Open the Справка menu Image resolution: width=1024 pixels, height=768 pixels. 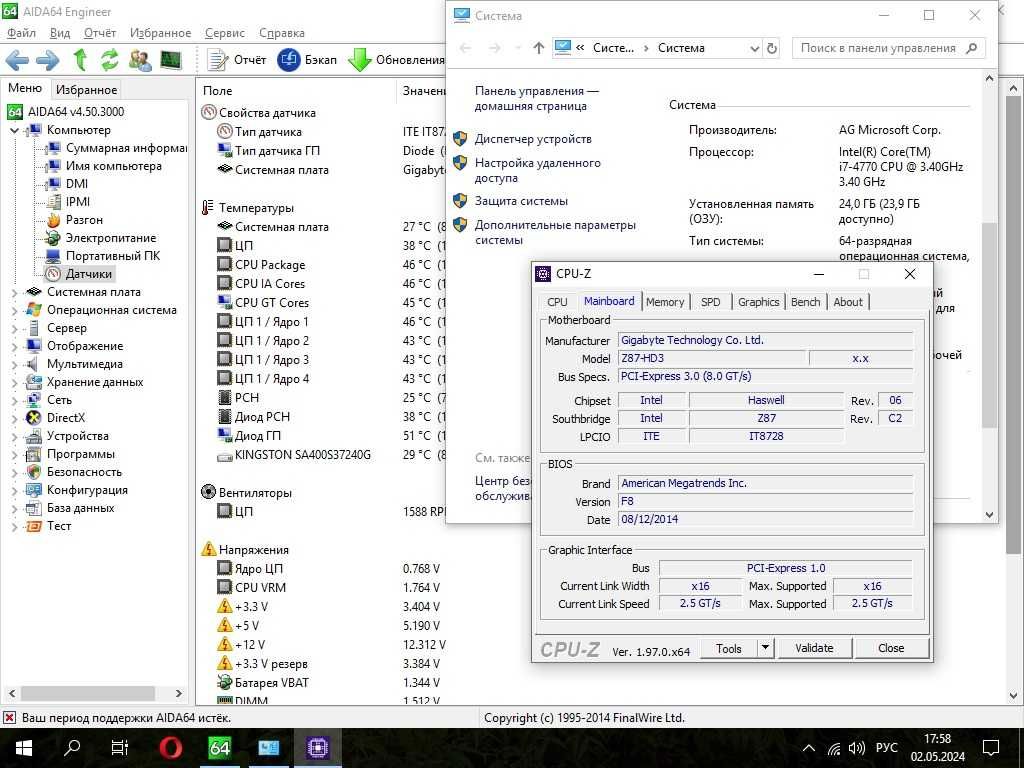click(x=281, y=33)
